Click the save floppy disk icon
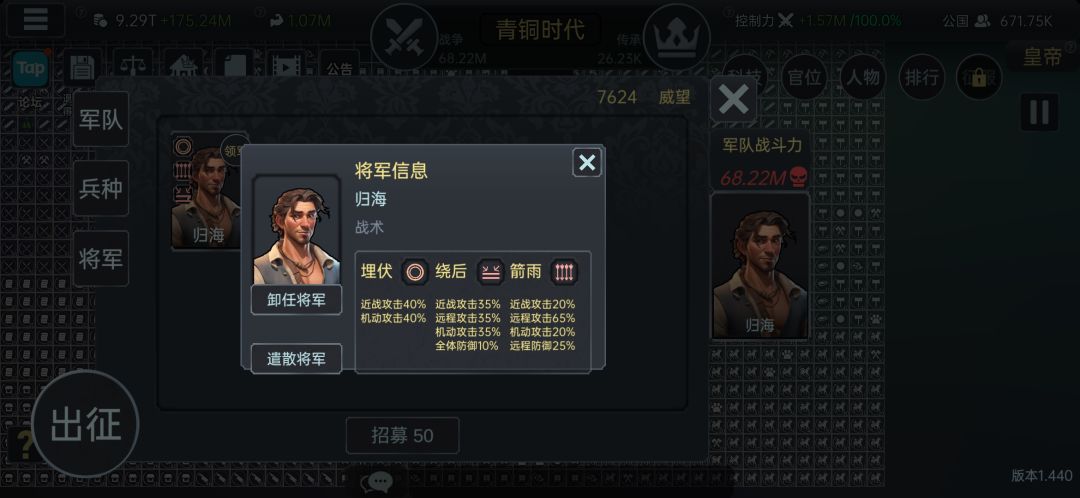The width and height of the screenshot is (1080, 498). tap(82, 67)
